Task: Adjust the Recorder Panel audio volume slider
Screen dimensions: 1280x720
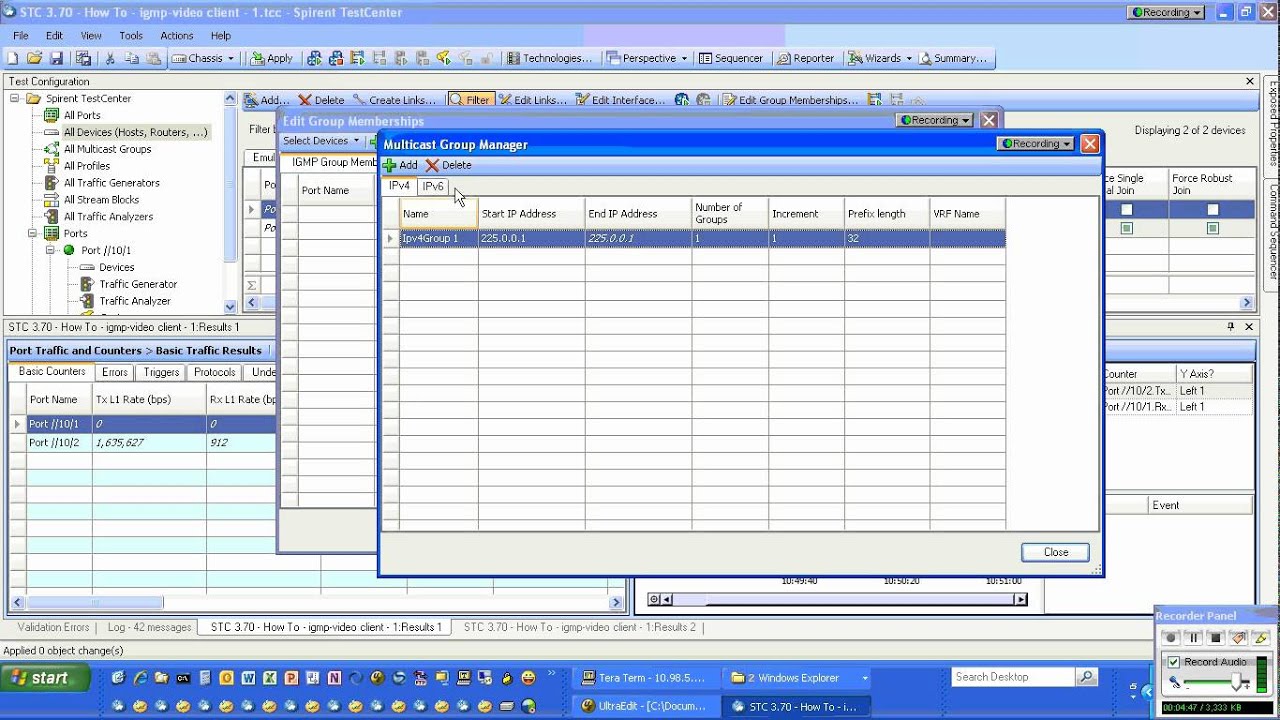Action: pyautogui.click(x=1238, y=682)
